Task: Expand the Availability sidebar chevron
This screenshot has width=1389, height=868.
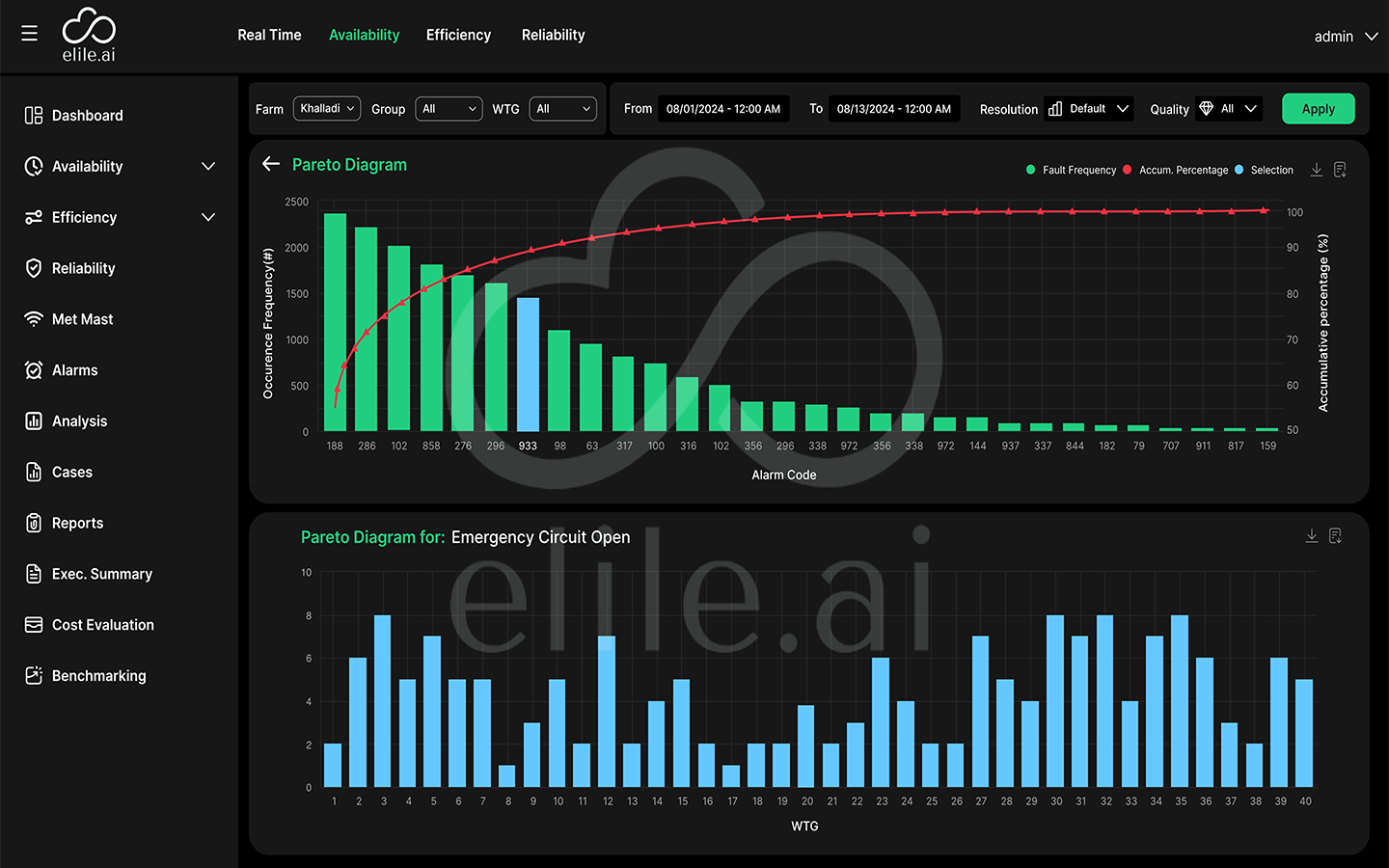Action: [208, 166]
